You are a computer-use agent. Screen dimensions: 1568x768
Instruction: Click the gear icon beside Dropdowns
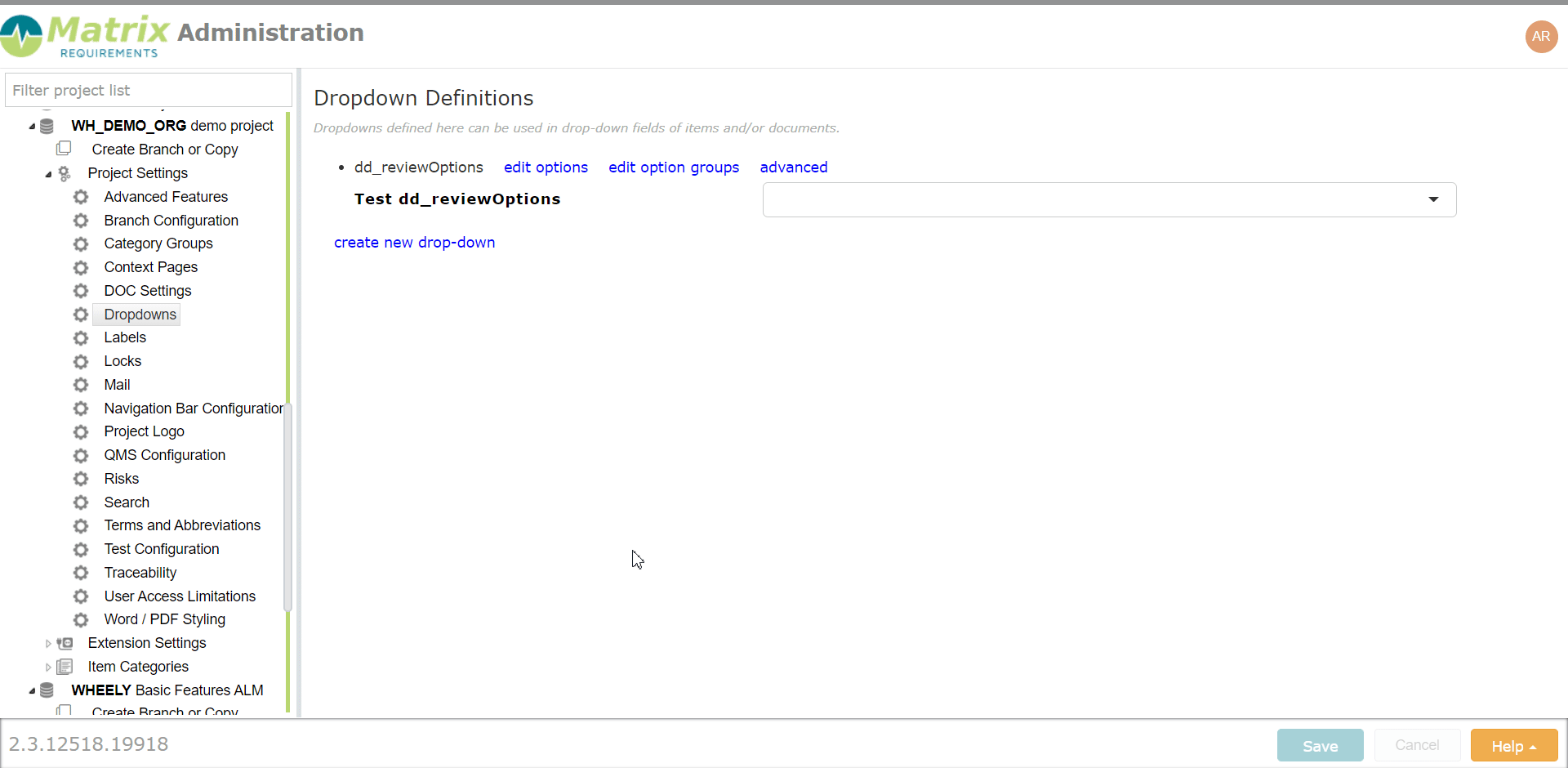81,315
